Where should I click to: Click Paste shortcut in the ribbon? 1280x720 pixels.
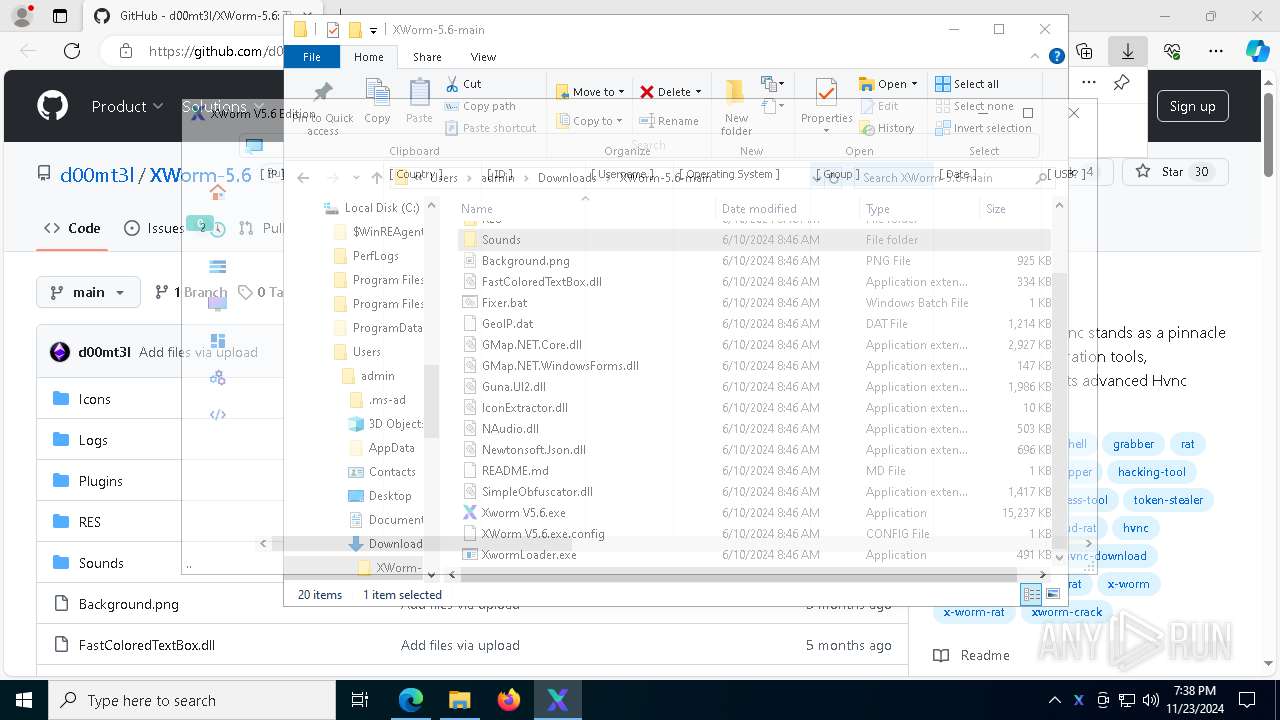tap(490, 128)
